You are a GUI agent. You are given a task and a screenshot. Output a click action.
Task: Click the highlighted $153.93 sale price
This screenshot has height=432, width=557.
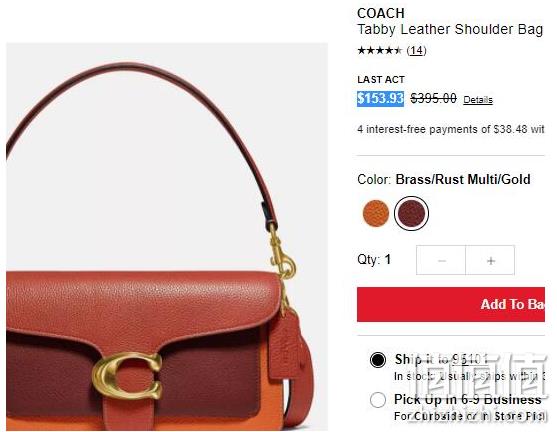point(380,98)
